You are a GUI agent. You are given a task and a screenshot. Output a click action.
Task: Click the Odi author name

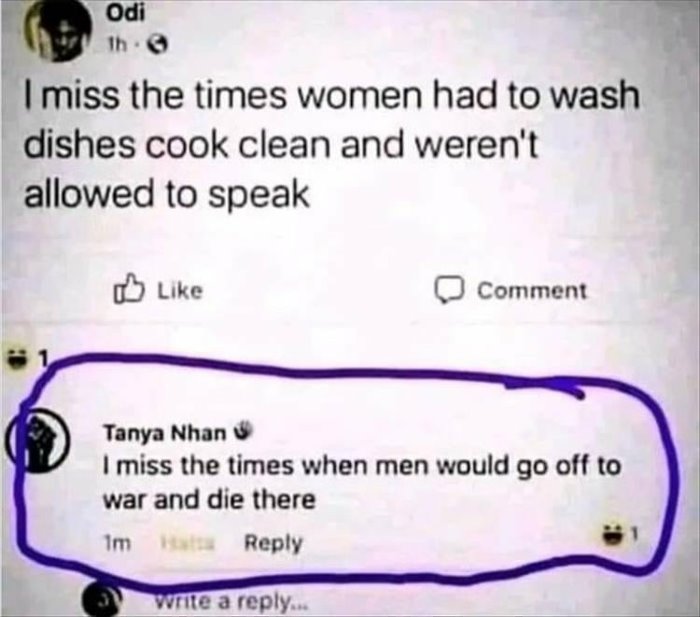click(x=125, y=13)
